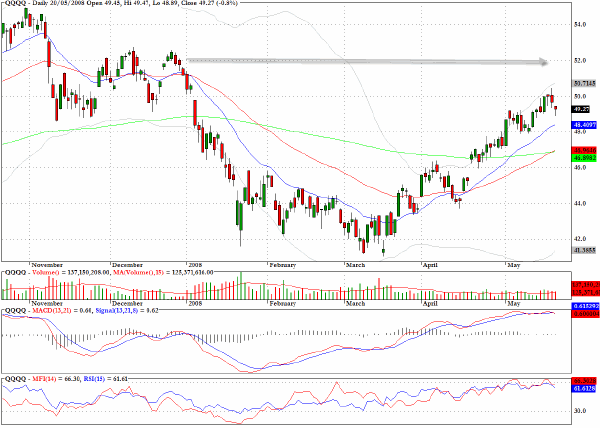This screenshot has width=600, height=428.
Task: Click the Signal(13,21,8) legend text
Action: click(x=127, y=311)
